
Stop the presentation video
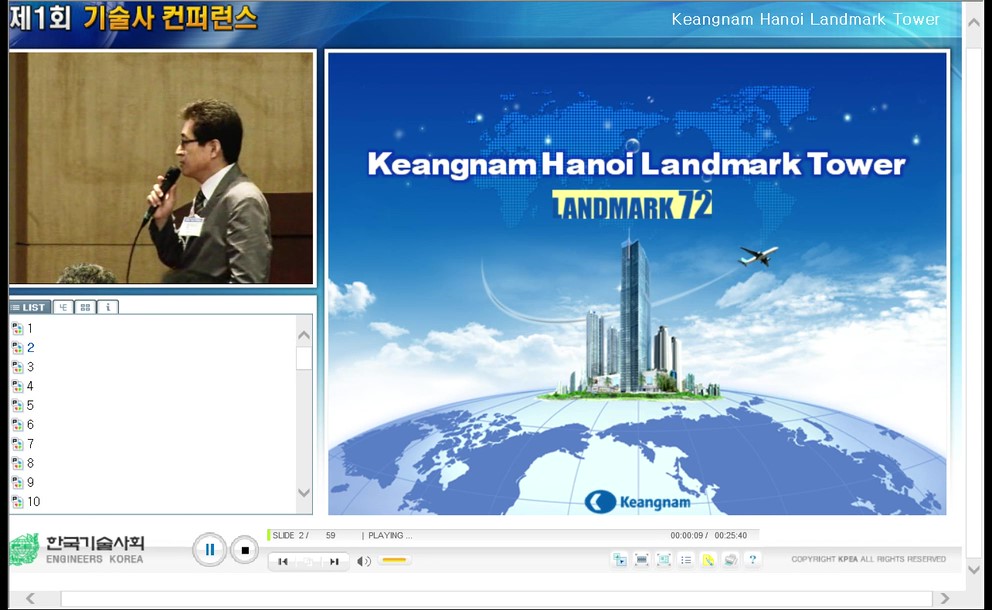244,550
